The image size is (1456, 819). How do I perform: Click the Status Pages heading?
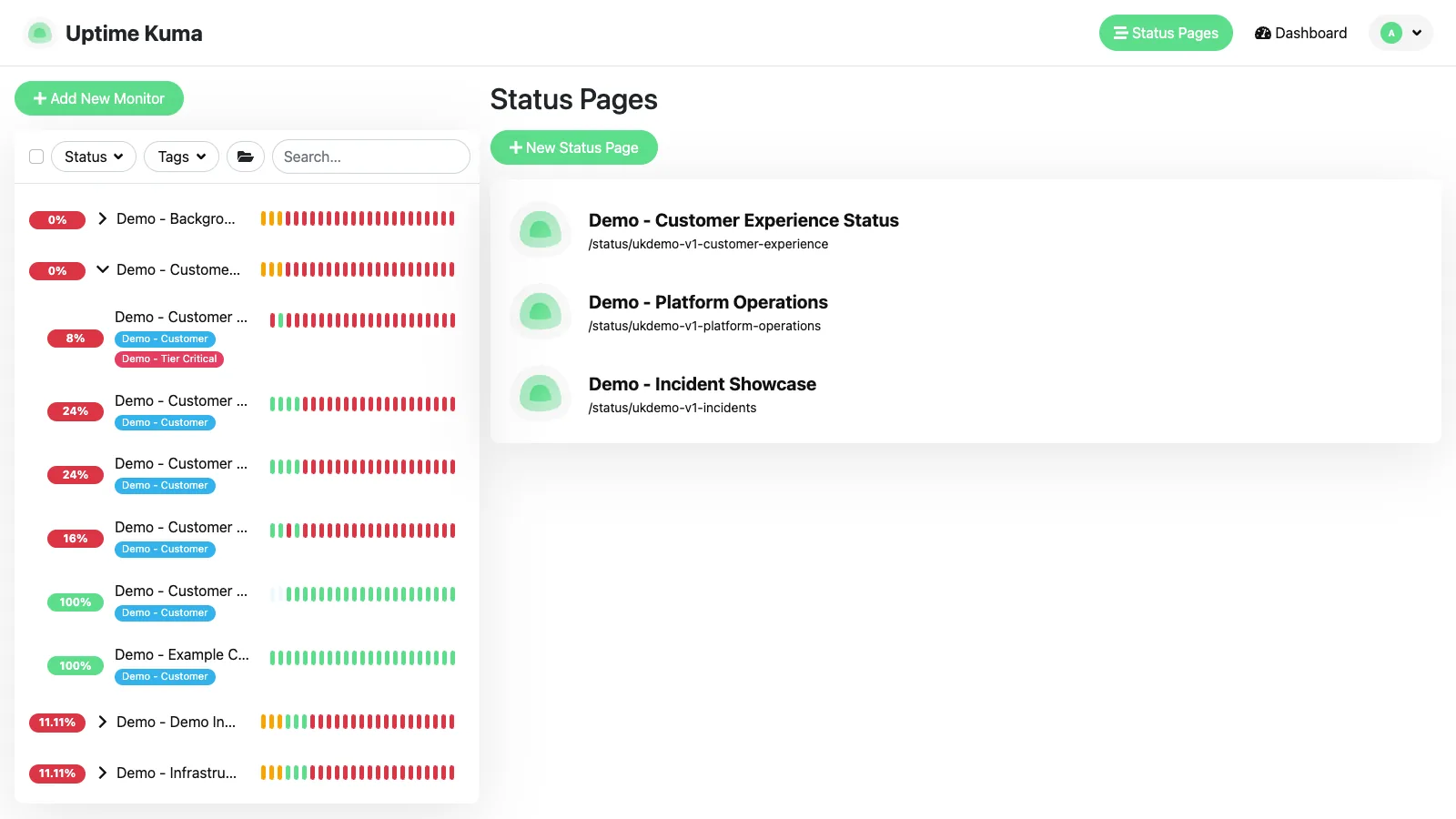(x=574, y=99)
